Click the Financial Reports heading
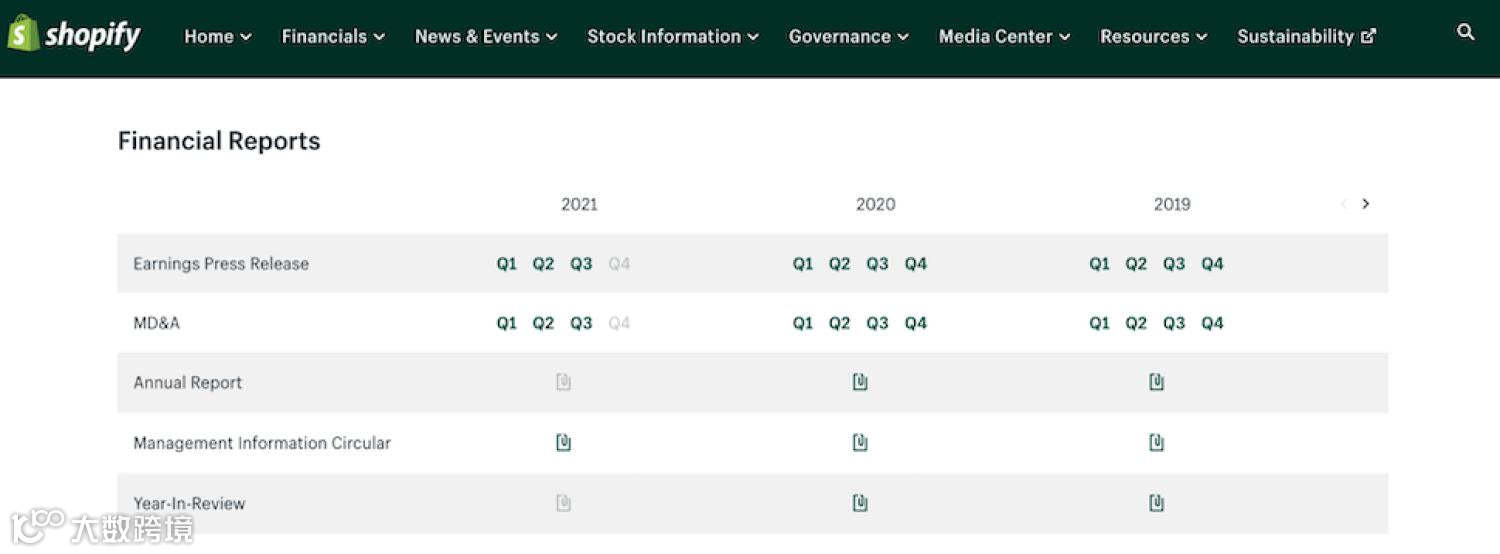1500x554 pixels. (219, 141)
